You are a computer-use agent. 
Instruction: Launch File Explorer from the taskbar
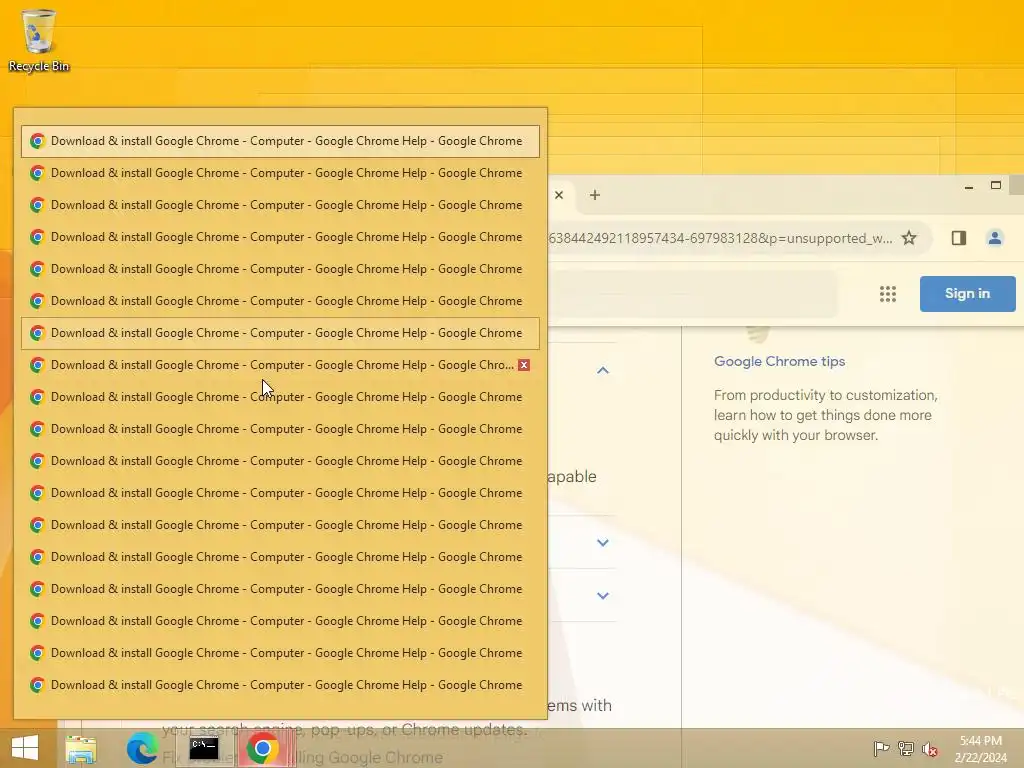point(81,749)
